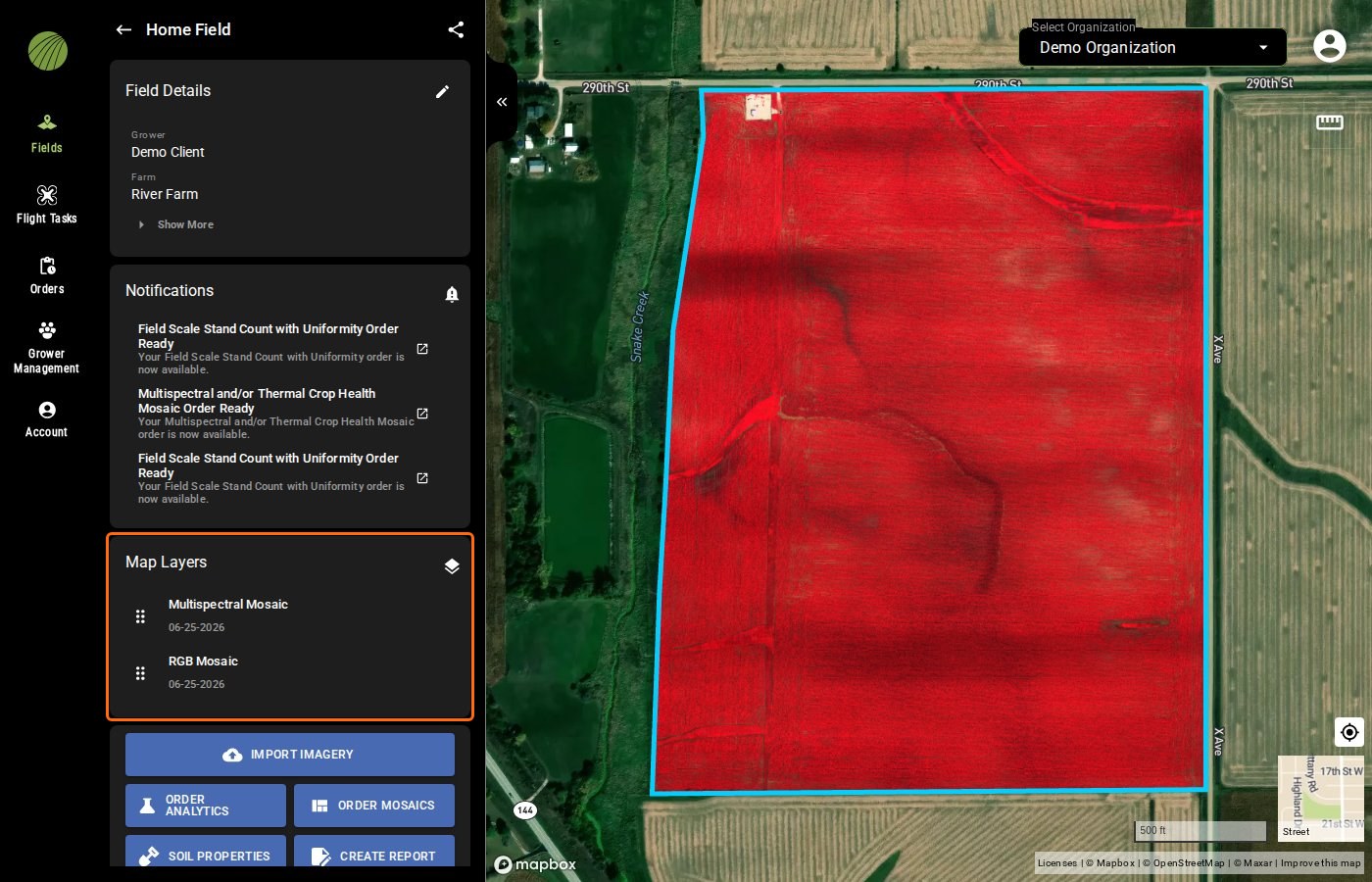Open the first Field Scale Stand Count notification link
1372x882 pixels.
pyautogui.click(x=422, y=349)
